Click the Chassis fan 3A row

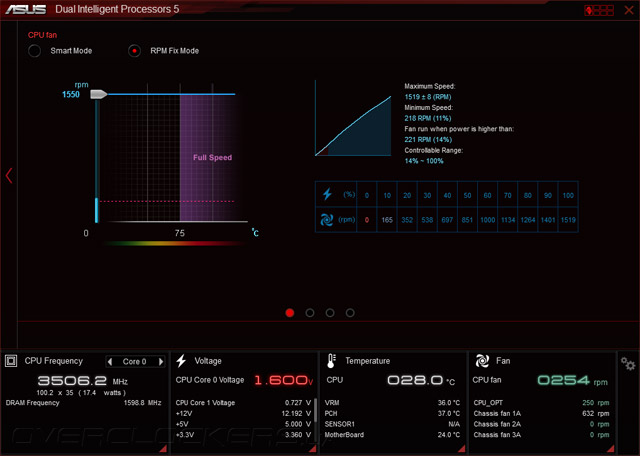coord(541,435)
